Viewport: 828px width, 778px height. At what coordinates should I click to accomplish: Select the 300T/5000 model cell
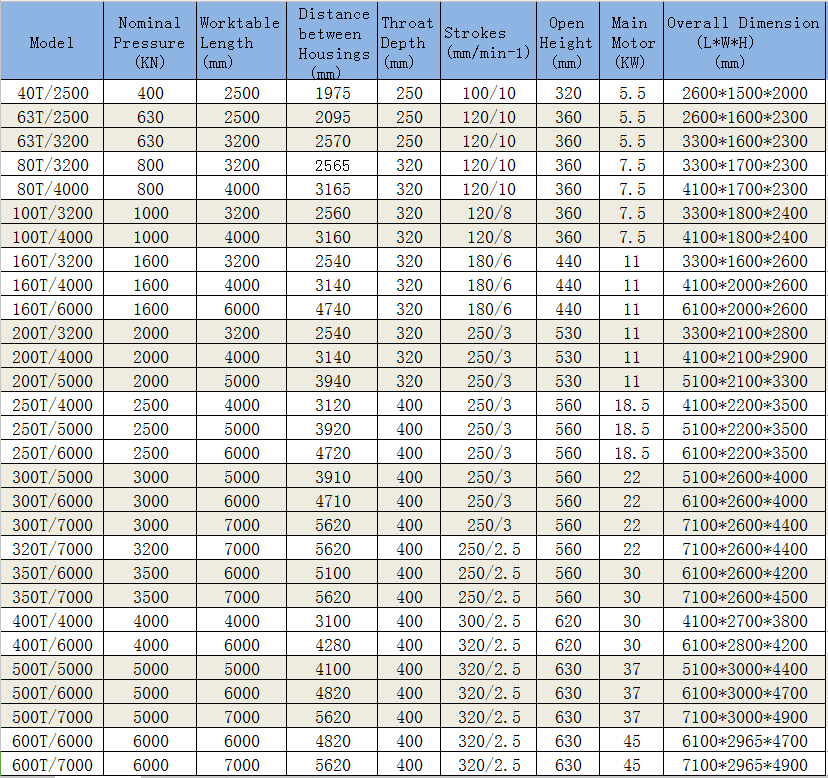click(53, 477)
